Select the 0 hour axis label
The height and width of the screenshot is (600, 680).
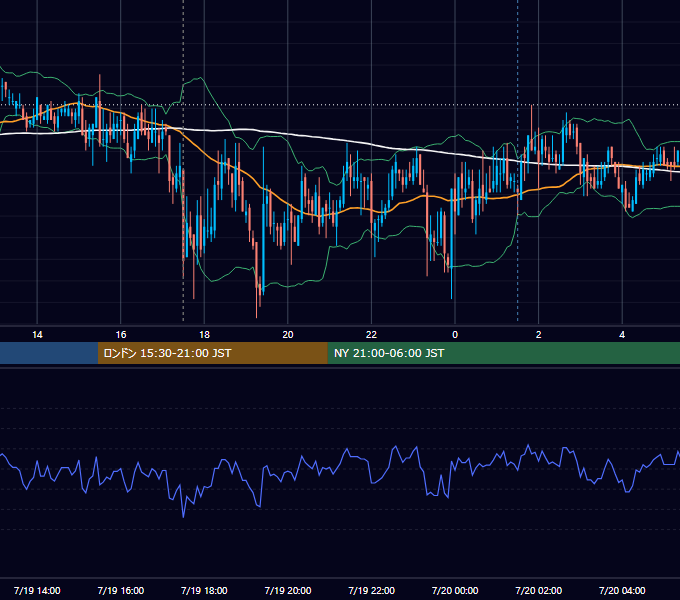(x=455, y=335)
